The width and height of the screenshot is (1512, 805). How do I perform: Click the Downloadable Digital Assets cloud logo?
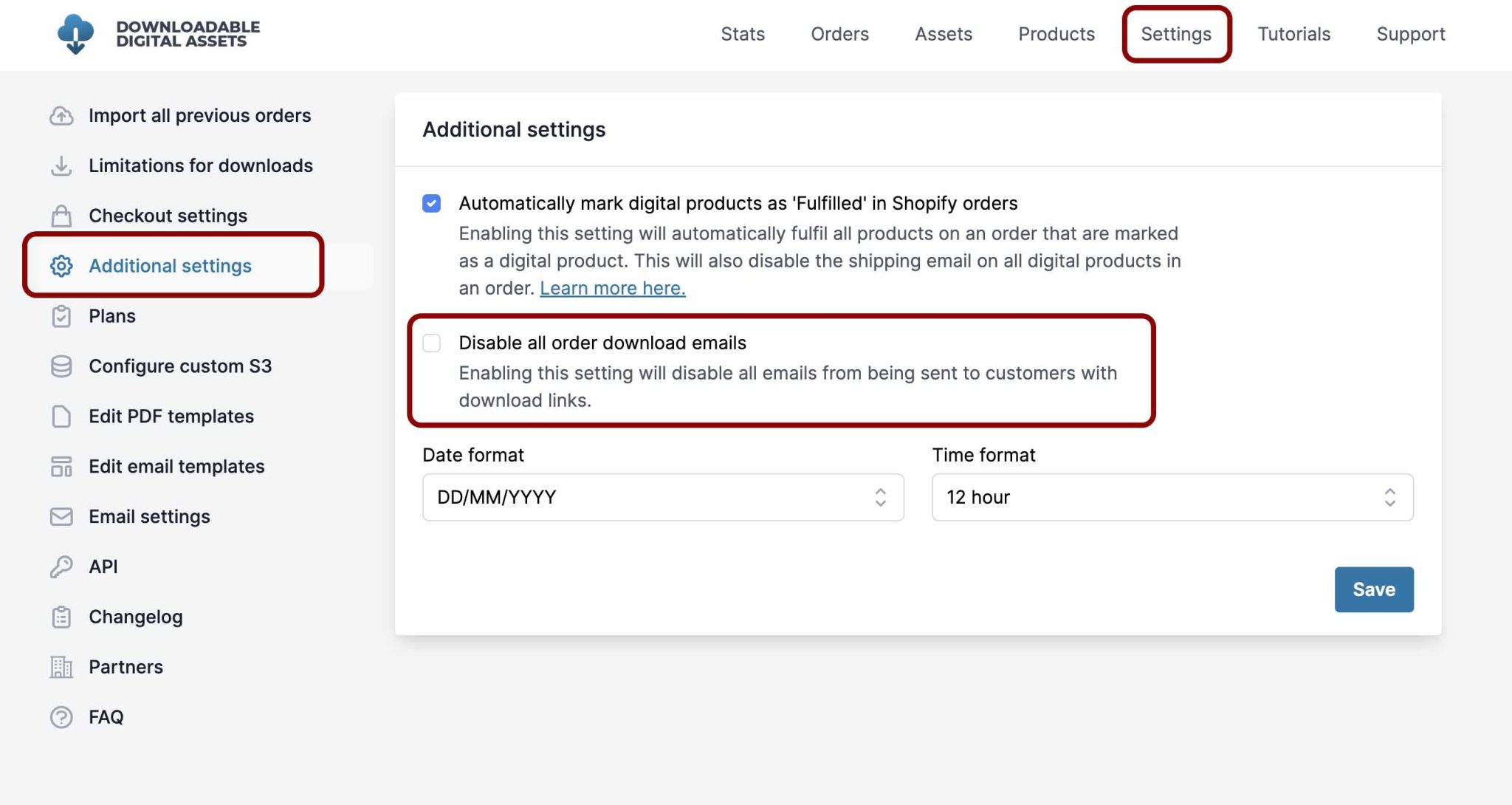tap(75, 34)
